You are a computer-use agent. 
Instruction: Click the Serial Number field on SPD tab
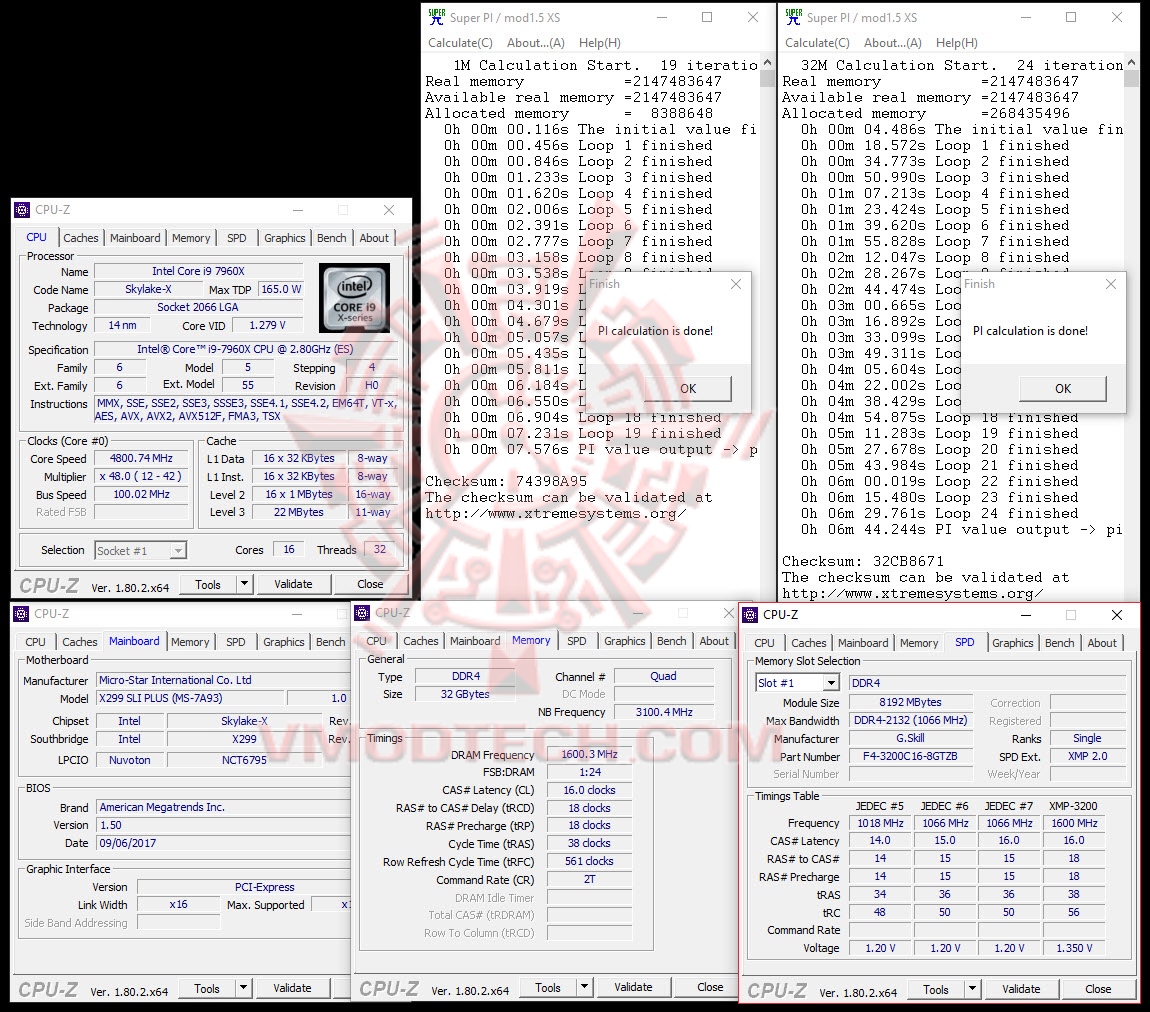[x=910, y=773]
